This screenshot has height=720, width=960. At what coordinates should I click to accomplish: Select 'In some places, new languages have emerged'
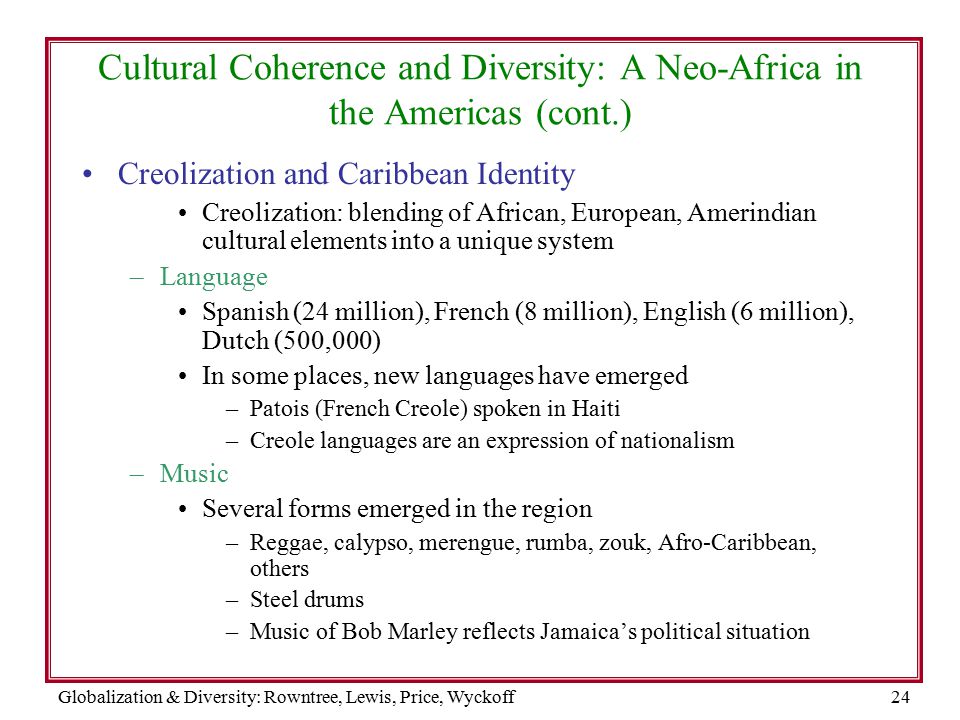(444, 376)
